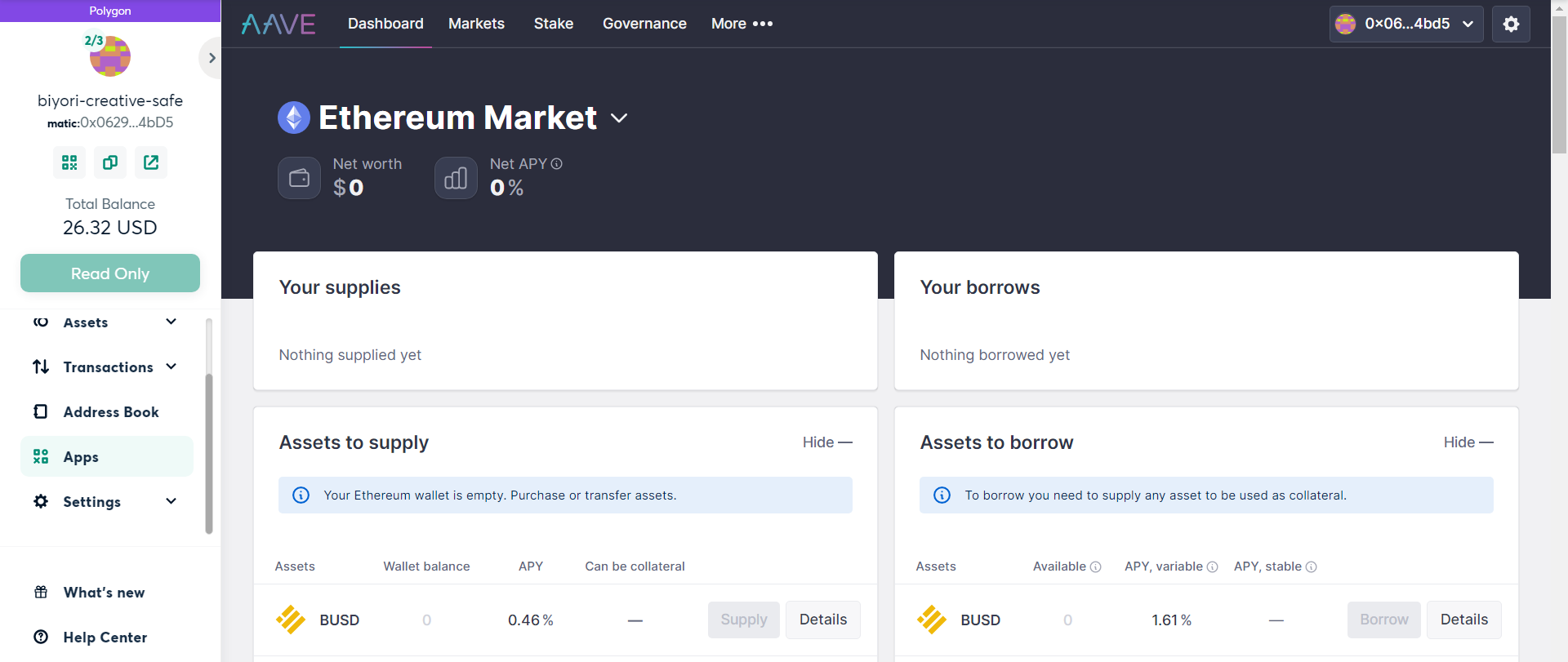Click the sidebar menu scrollbar
Viewport: 1568px width, 662px height.
point(209,454)
